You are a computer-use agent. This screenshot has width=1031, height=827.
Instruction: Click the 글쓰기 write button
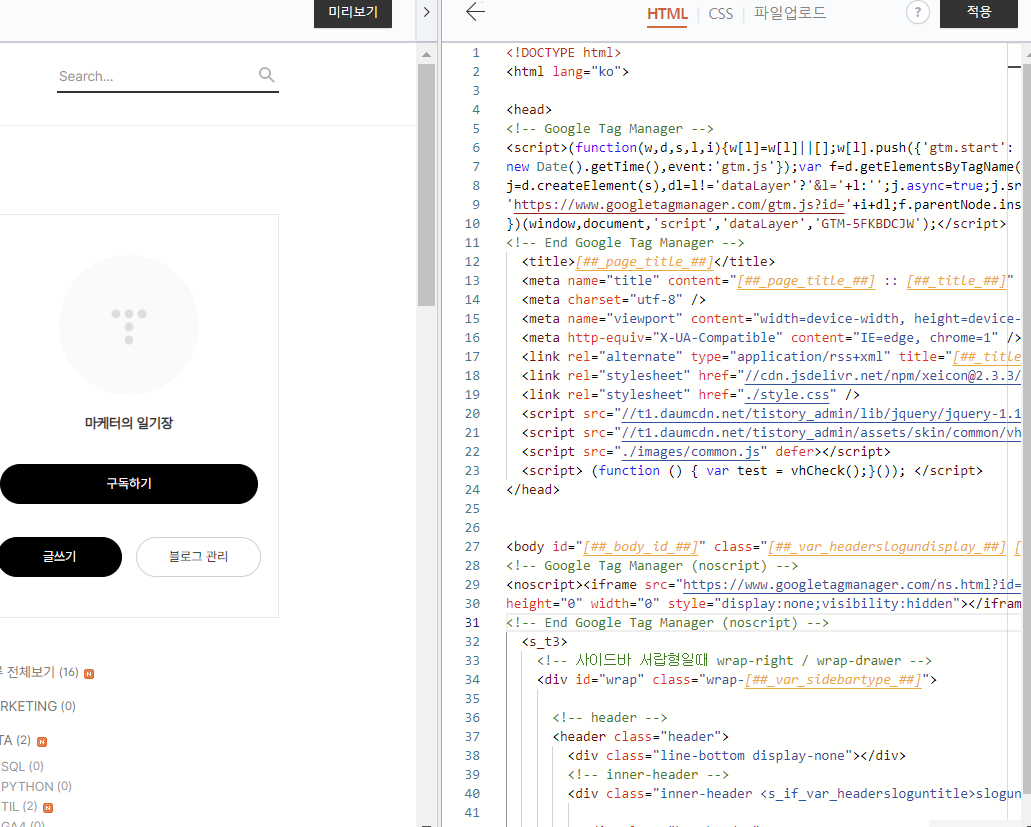(60, 557)
